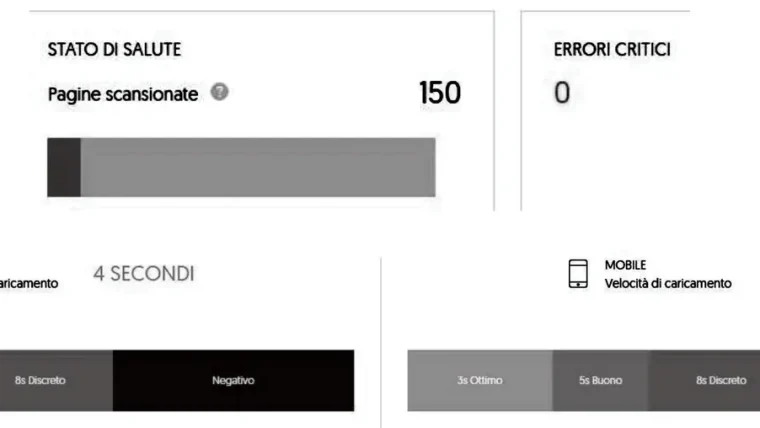The width and height of the screenshot is (760, 428).
Task: Click mobile Velocità di caricamento text
Action: pos(668,283)
